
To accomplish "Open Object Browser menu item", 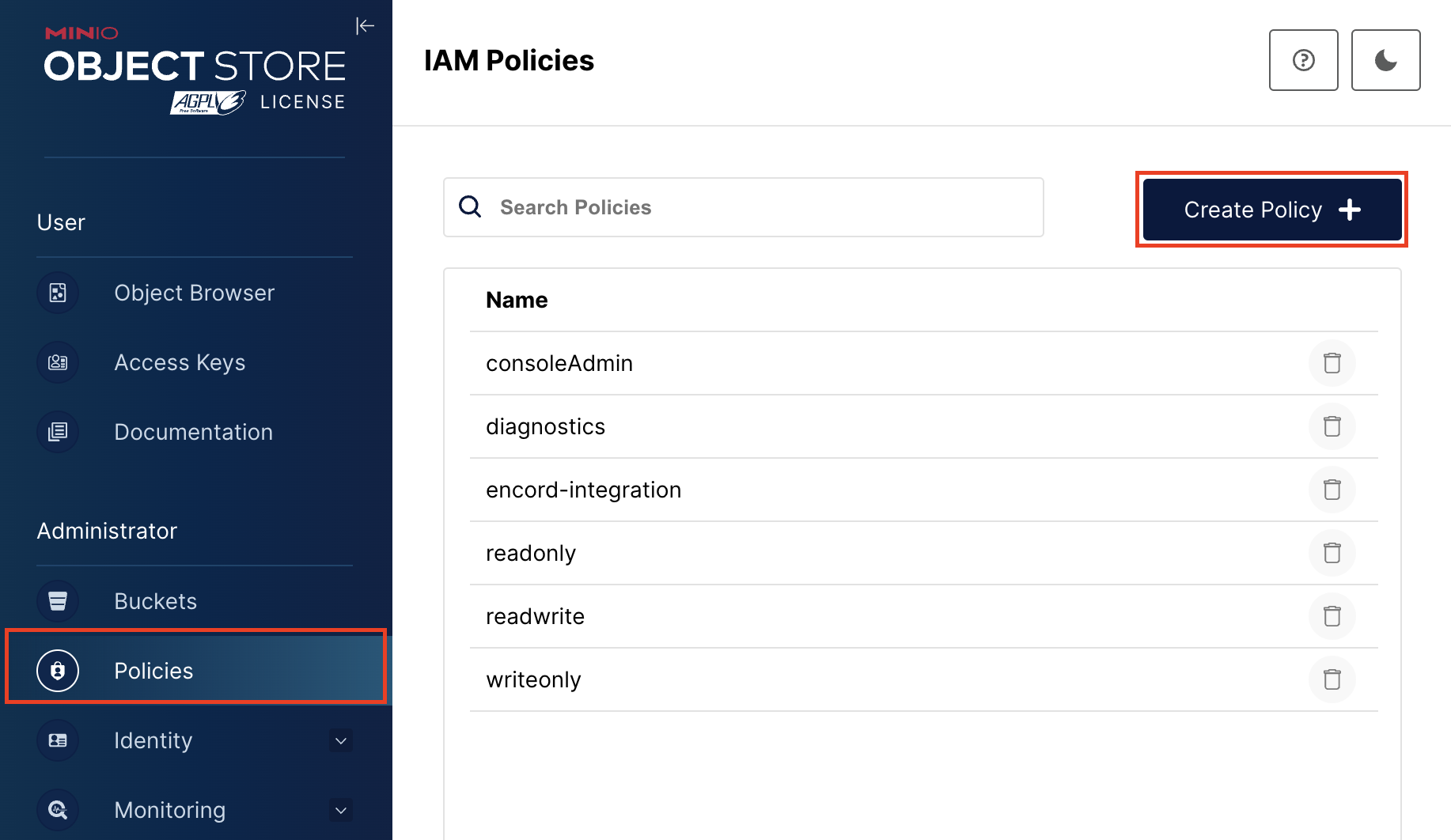I will tap(195, 293).
